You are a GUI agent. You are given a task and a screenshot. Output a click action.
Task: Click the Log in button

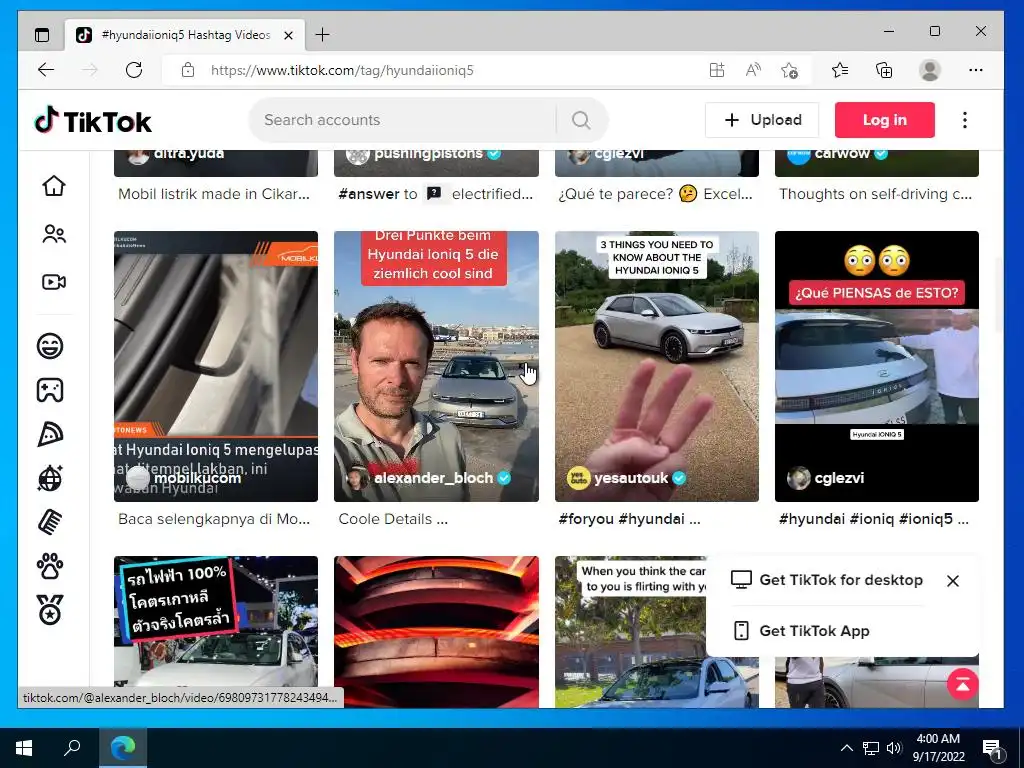(885, 120)
